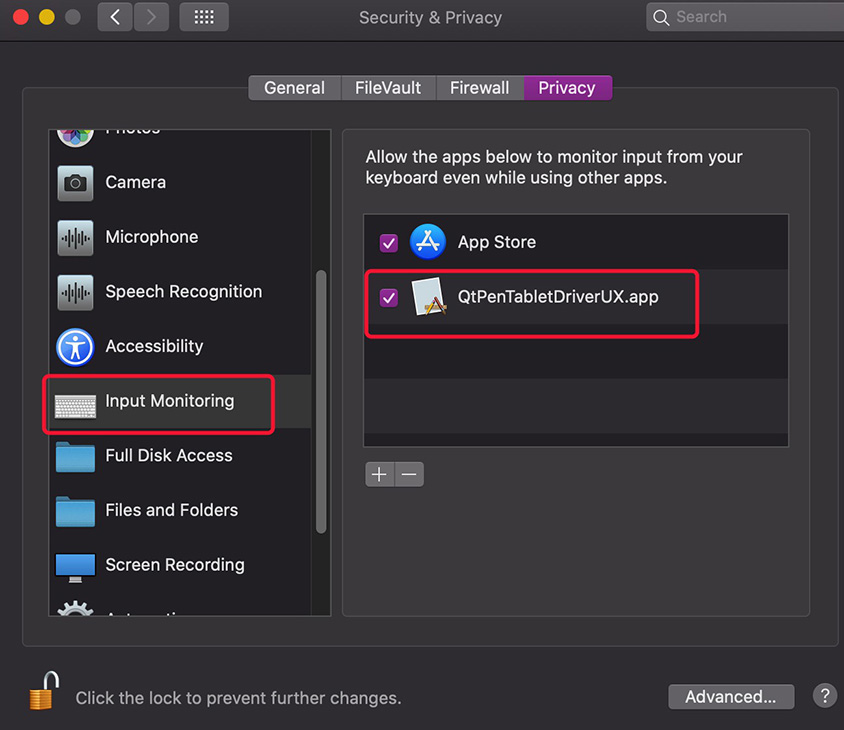Click the yellow minimize window button
Viewport: 844px width, 730px height.
(47, 17)
